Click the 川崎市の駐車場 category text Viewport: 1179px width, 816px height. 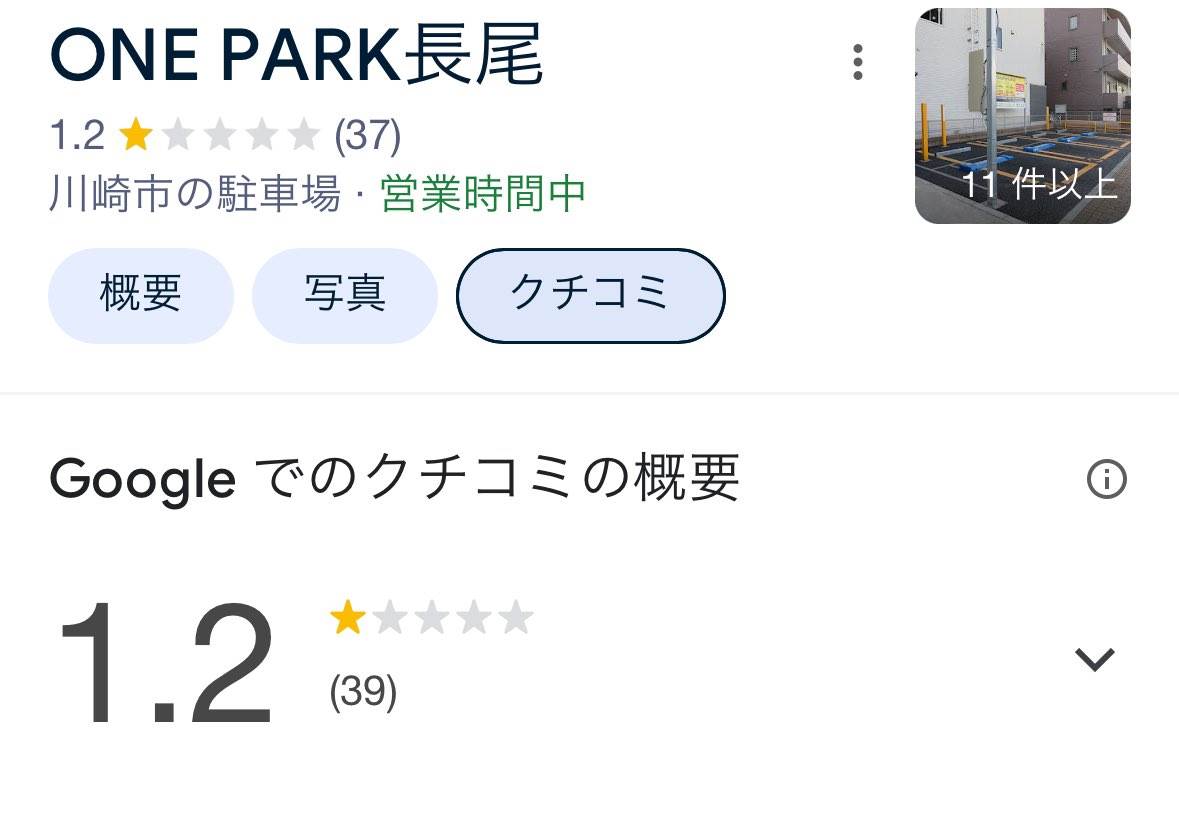(195, 194)
